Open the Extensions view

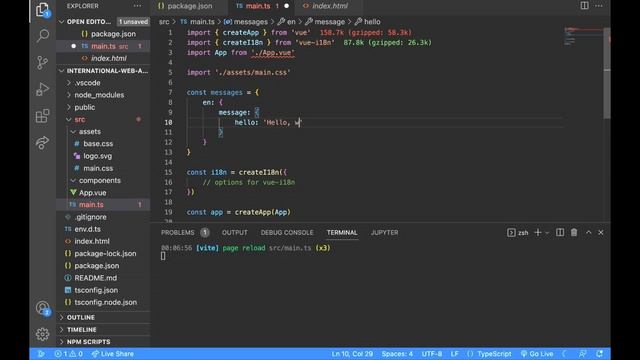coord(42,116)
